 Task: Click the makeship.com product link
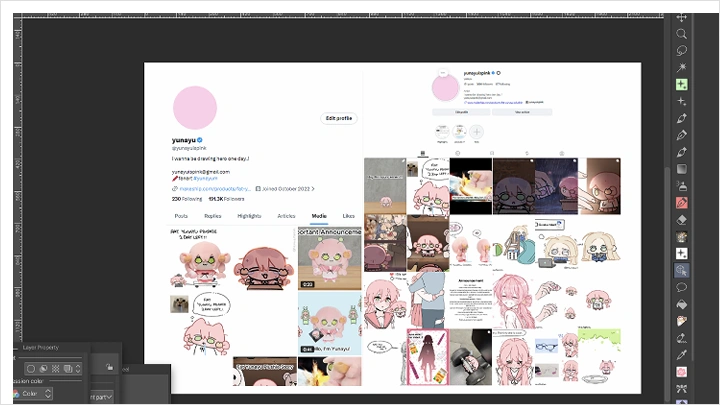[x=215, y=189]
